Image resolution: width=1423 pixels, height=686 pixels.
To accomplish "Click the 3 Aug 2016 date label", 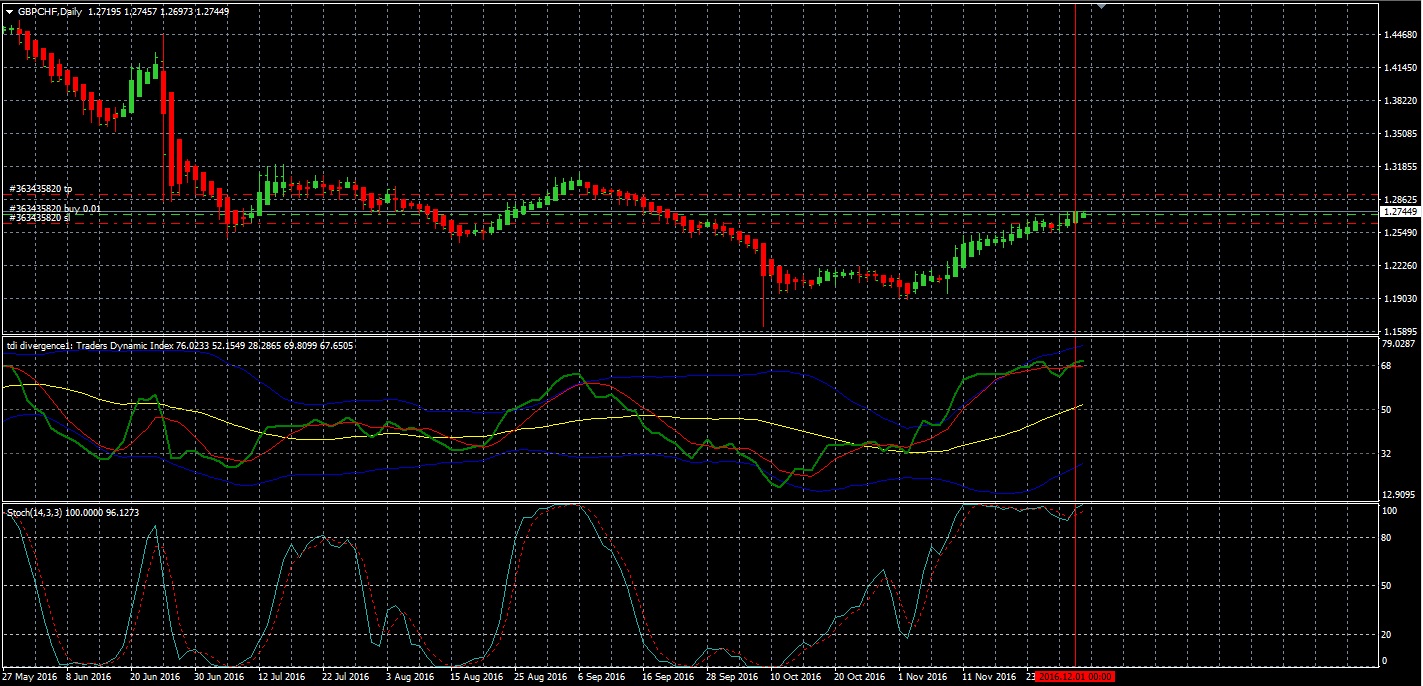I will click(x=410, y=677).
